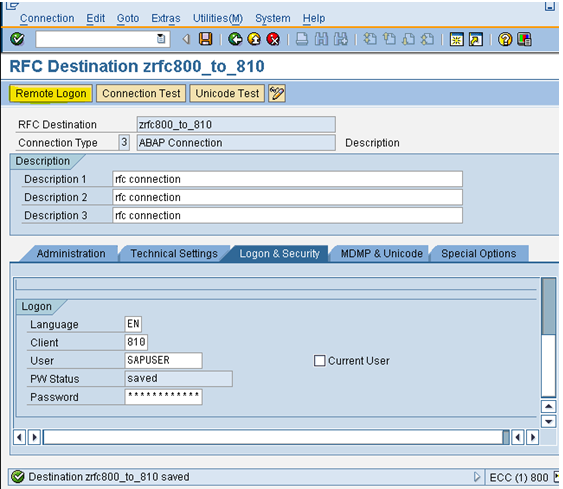Go back with the green arrow icon

(235, 39)
